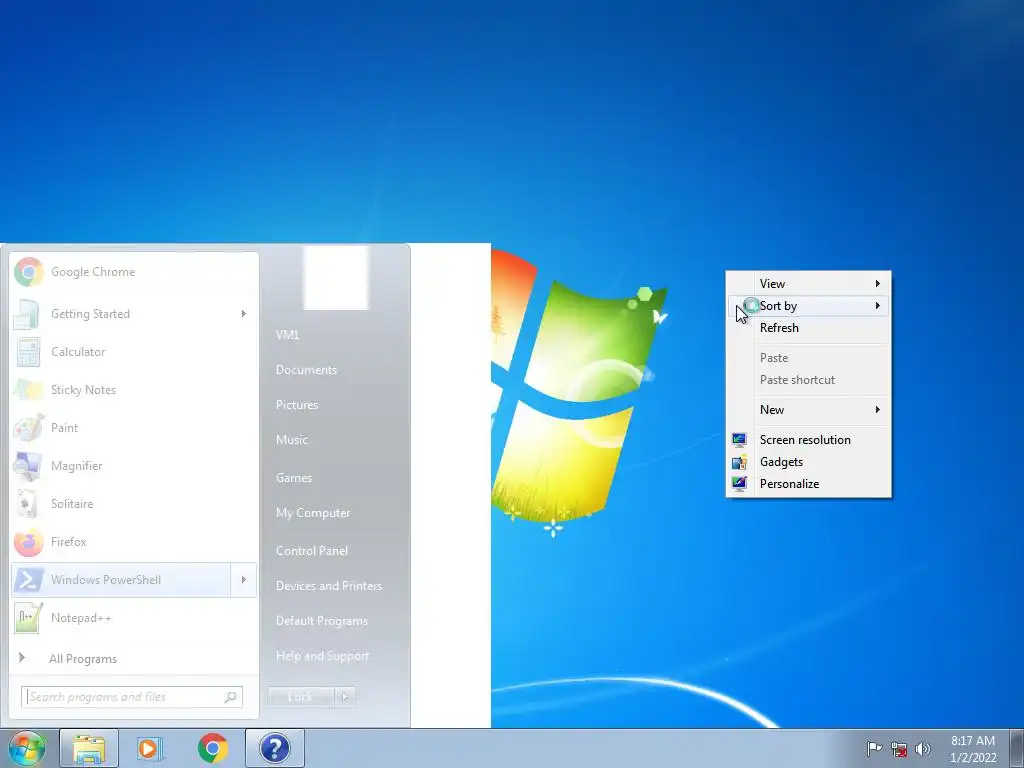The height and width of the screenshot is (768, 1024).
Task: Open the shutdown options arrow next to Lock
Action: [x=345, y=697]
